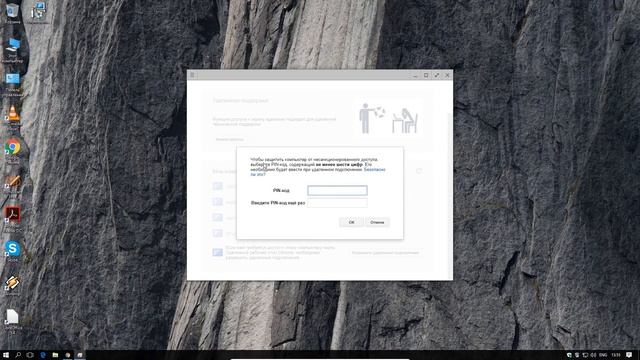Open the hamburger menu in the app title bar
Image resolution: width=640 pixels, height=360 pixels.
click(x=192, y=75)
